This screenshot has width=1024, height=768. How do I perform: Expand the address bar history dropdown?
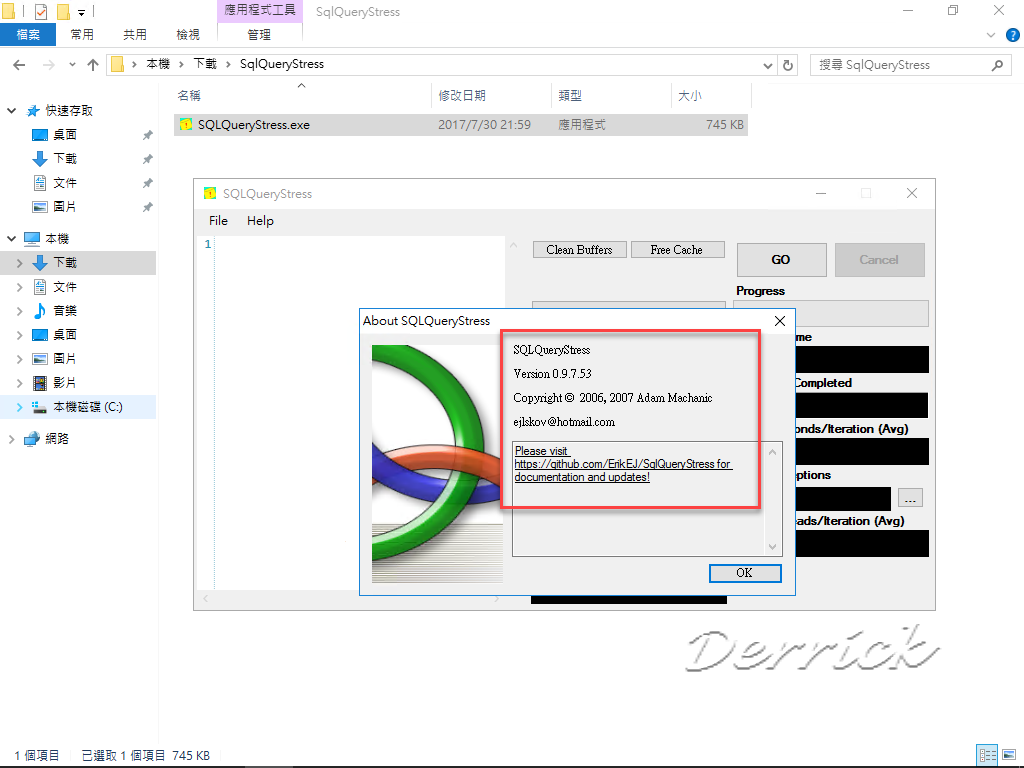coord(768,65)
